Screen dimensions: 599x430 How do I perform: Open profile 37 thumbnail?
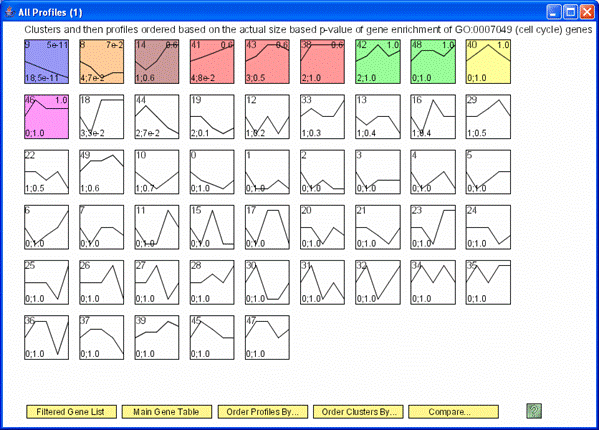pyautogui.click(x=102, y=338)
